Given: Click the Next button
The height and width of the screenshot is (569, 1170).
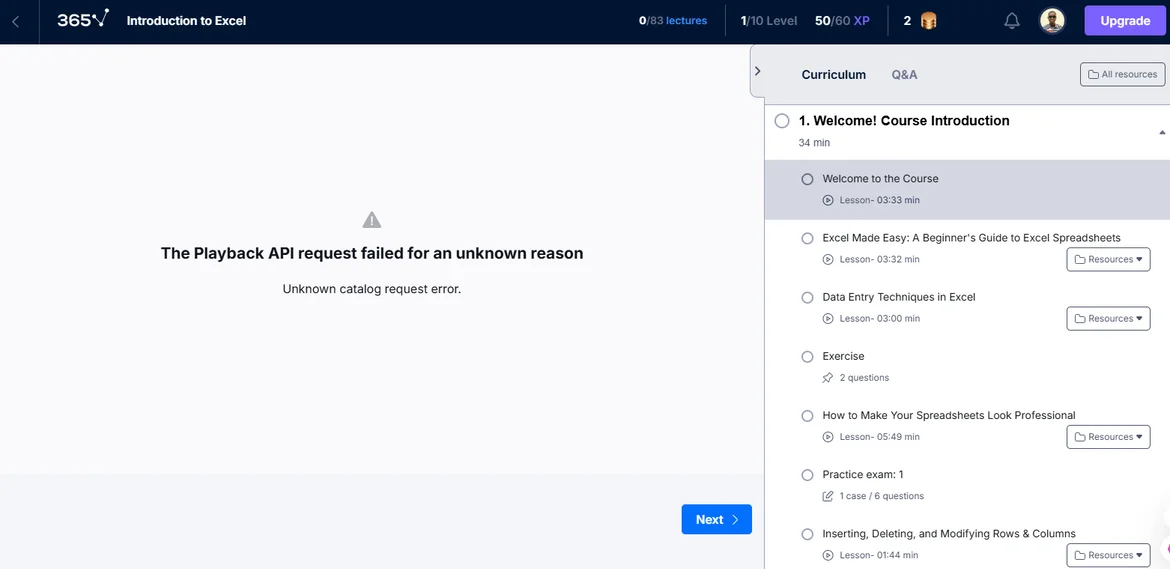Looking at the screenshot, I should 716,520.
